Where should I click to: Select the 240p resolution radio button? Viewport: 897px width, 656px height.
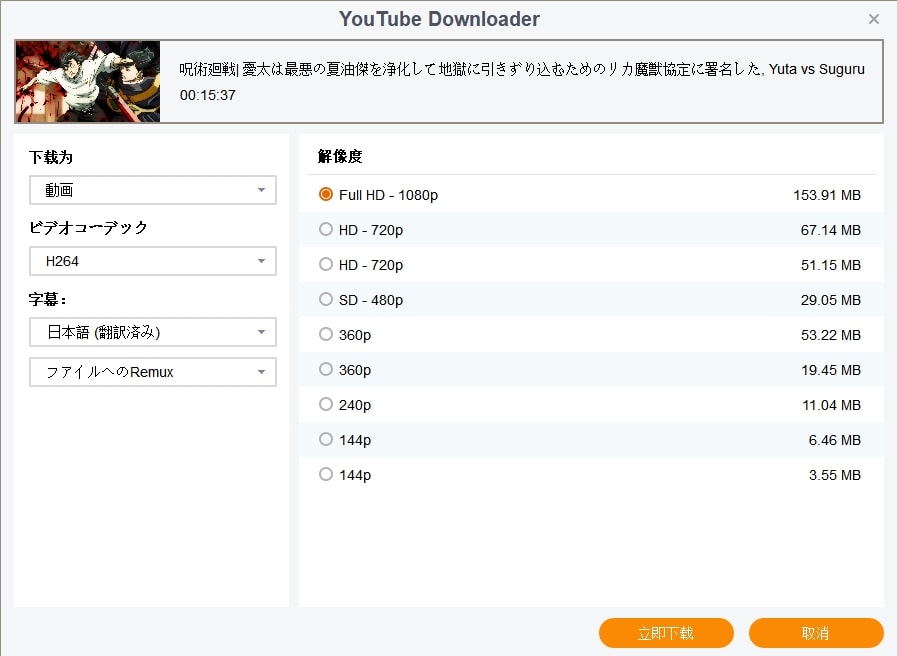pyautogui.click(x=326, y=404)
